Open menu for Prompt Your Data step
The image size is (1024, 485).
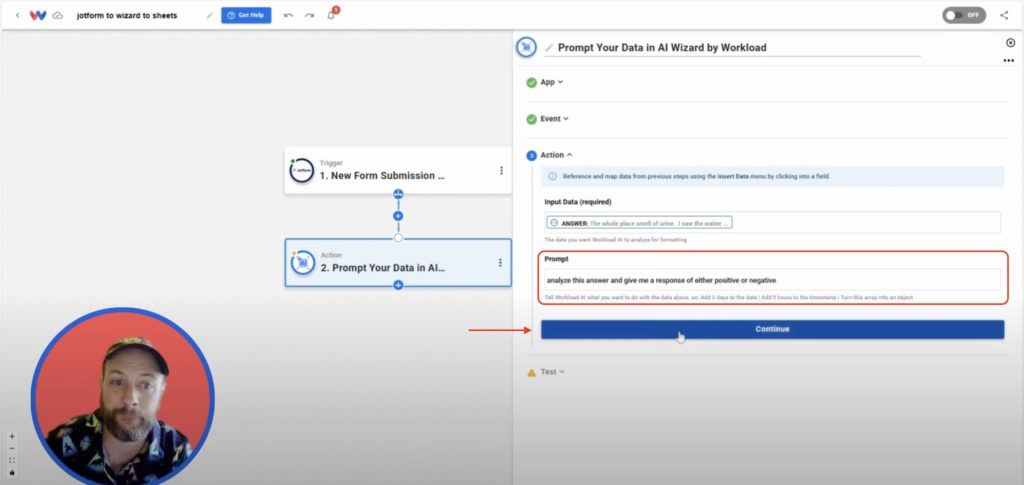point(500,262)
